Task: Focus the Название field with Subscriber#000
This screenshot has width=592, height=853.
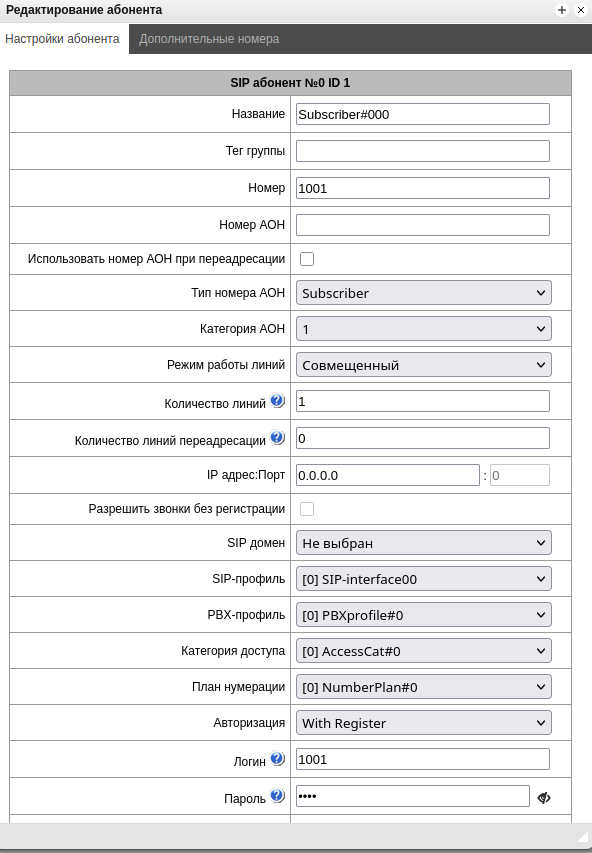Action: click(x=423, y=114)
